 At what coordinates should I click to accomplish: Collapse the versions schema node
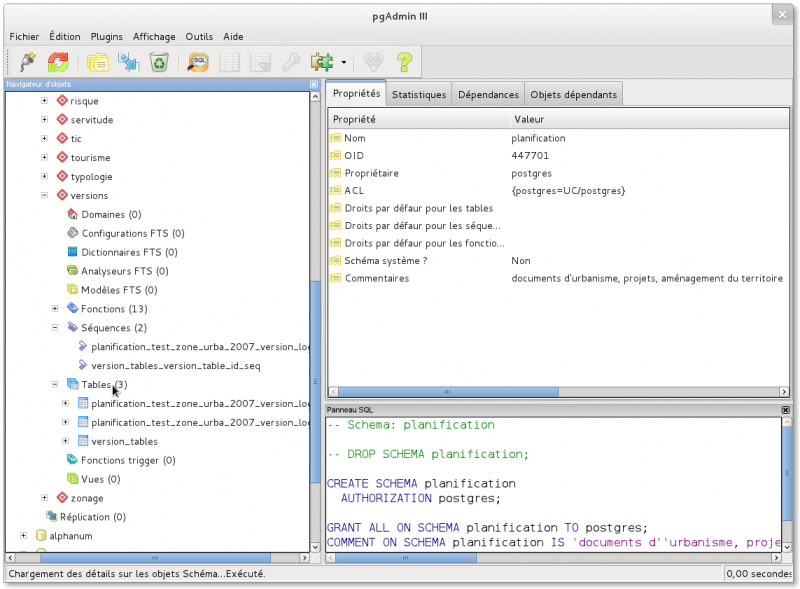coord(44,195)
